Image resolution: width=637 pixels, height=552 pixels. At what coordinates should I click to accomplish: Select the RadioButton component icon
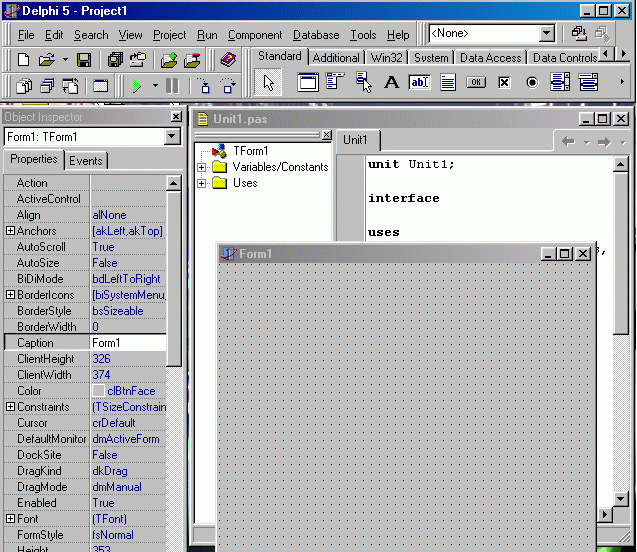tap(532, 82)
